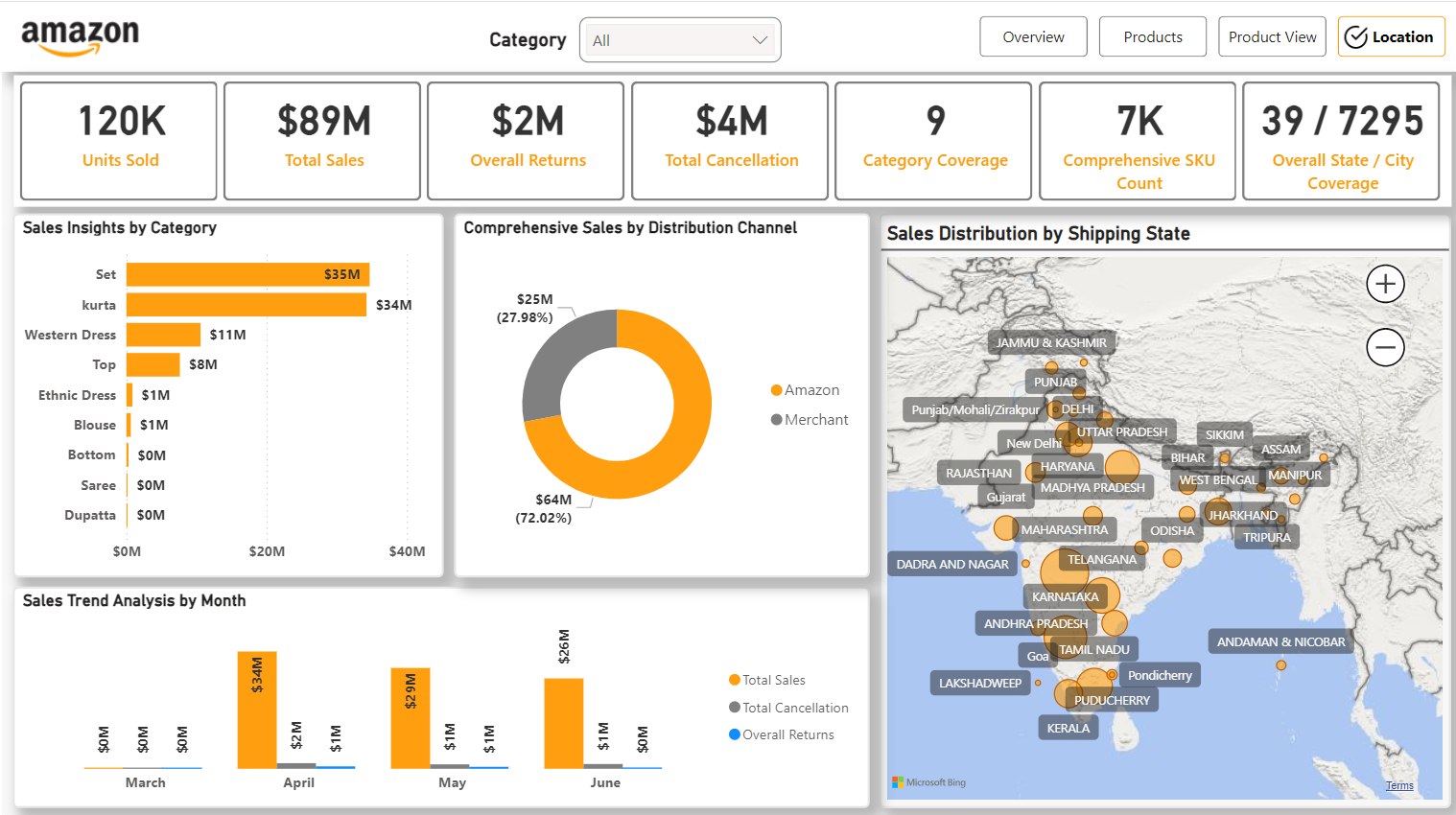Select the Overall State / City Coverage card
This screenshot has width=1456, height=815.
(1341, 141)
